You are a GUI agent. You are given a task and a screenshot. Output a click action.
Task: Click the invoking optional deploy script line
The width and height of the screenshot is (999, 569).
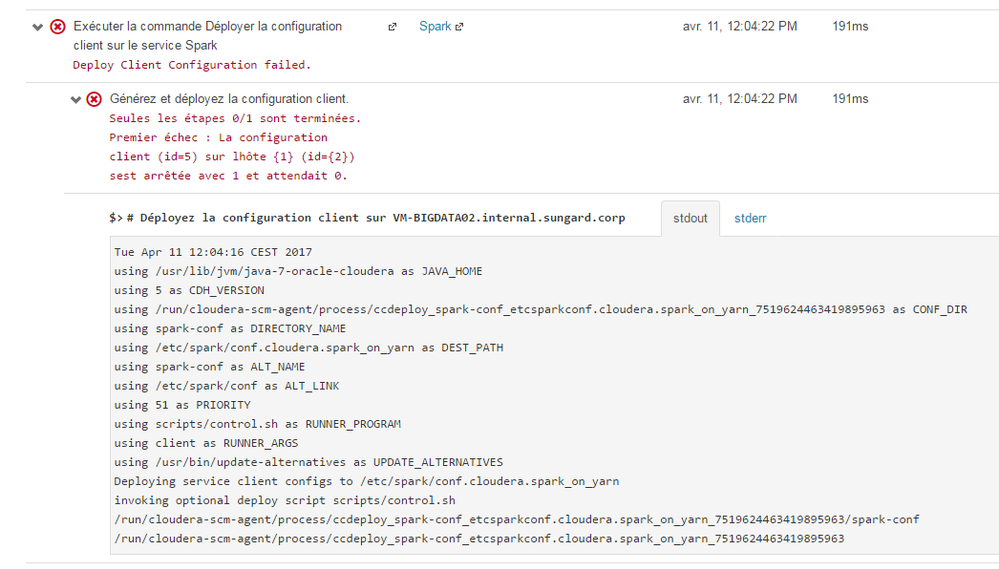(x=285, y=500)
